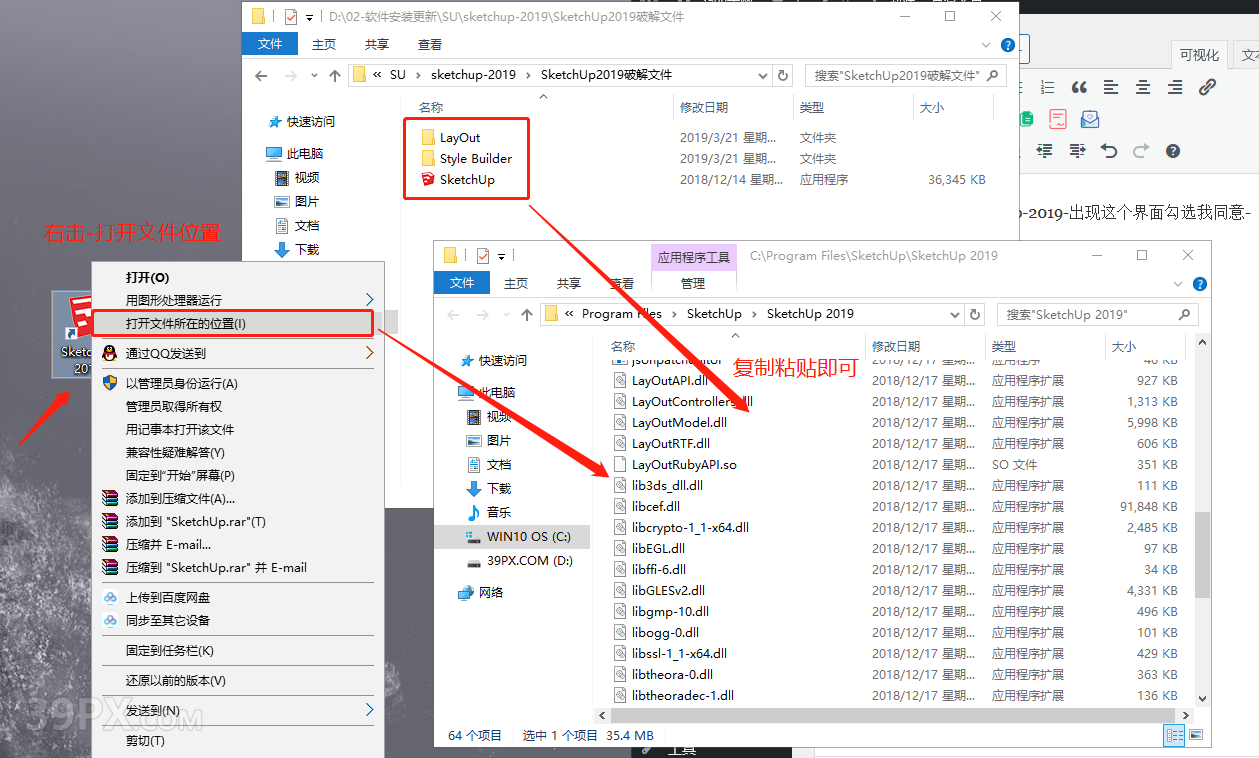This screenshot has height=758, width=1259.
Task: Click the 修改日期 column header in SketchUp 2019 window
Action: tap(894, 346)
